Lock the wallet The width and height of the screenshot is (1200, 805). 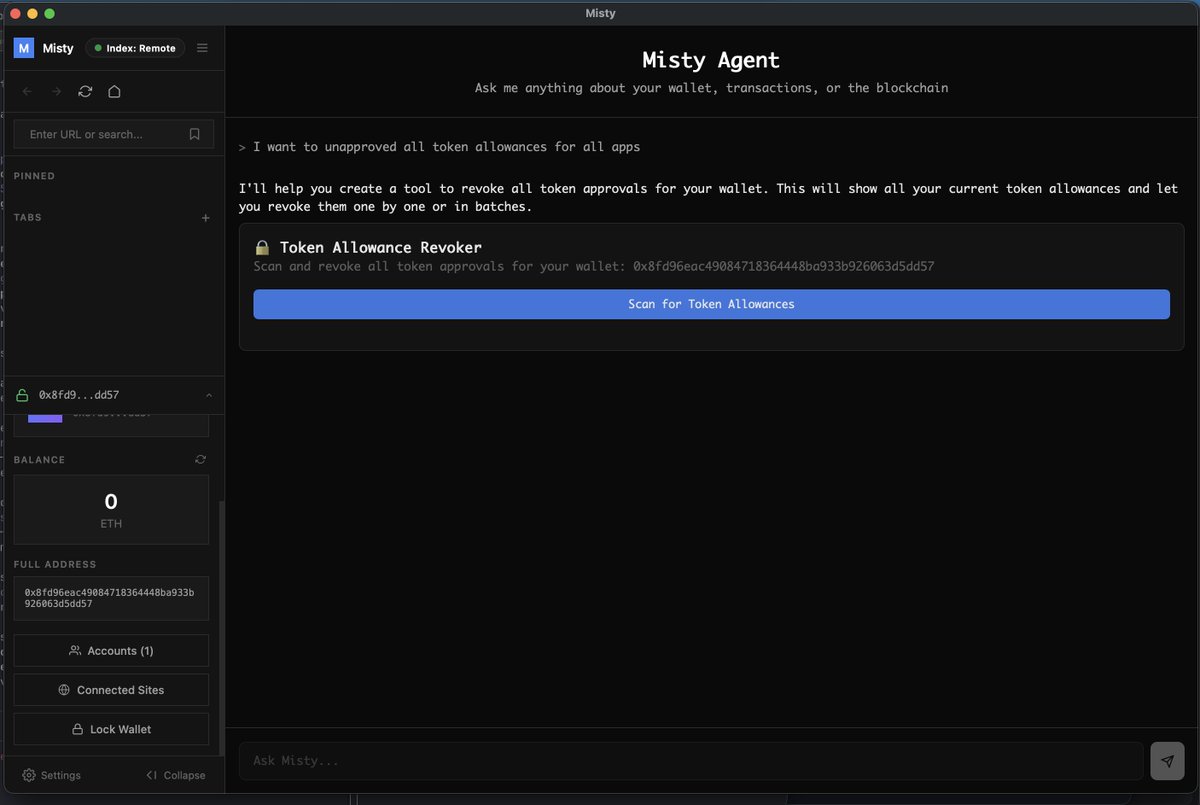tap(111, 729)
